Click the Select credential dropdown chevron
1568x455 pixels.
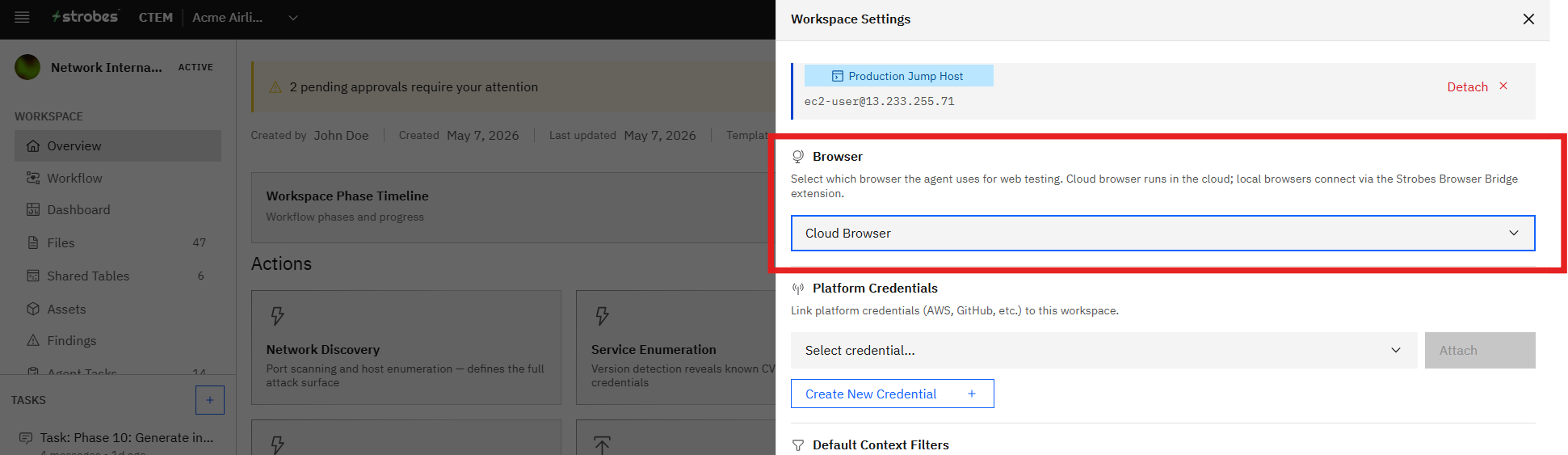tap(1396, 350)
